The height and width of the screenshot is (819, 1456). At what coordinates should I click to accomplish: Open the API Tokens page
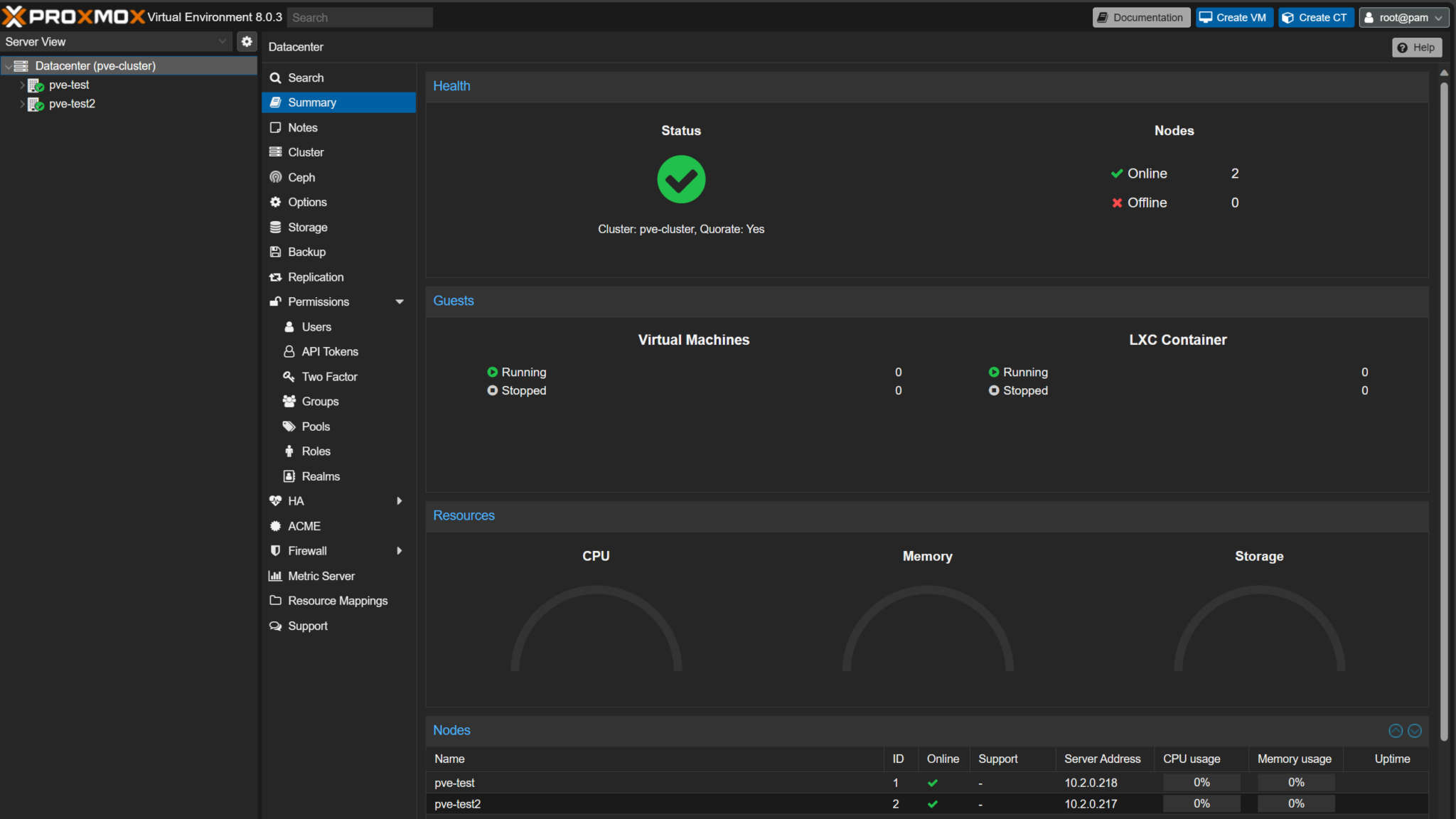point(338,352)
